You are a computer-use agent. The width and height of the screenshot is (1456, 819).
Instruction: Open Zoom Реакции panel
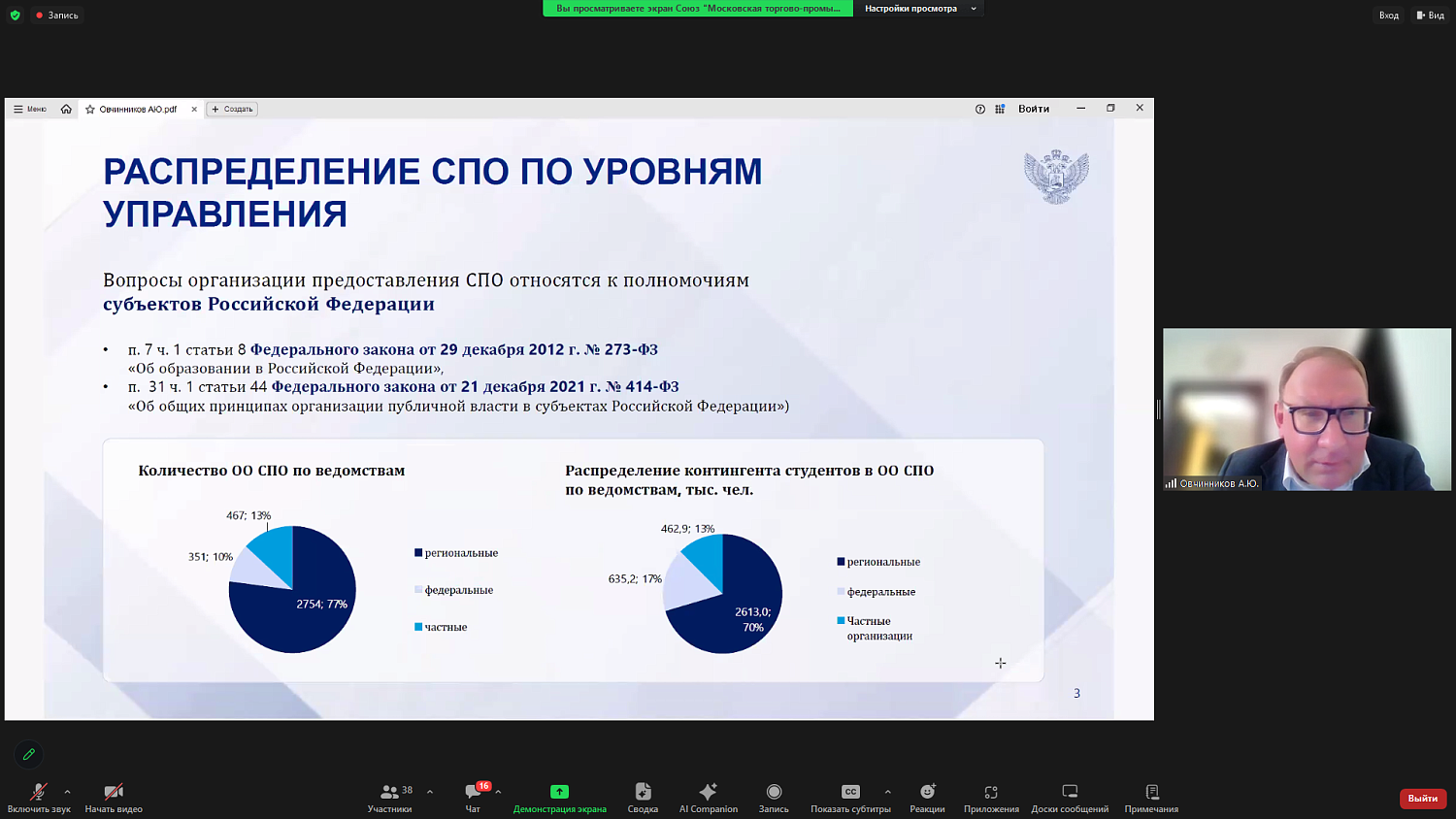click(x=927, y=798)
